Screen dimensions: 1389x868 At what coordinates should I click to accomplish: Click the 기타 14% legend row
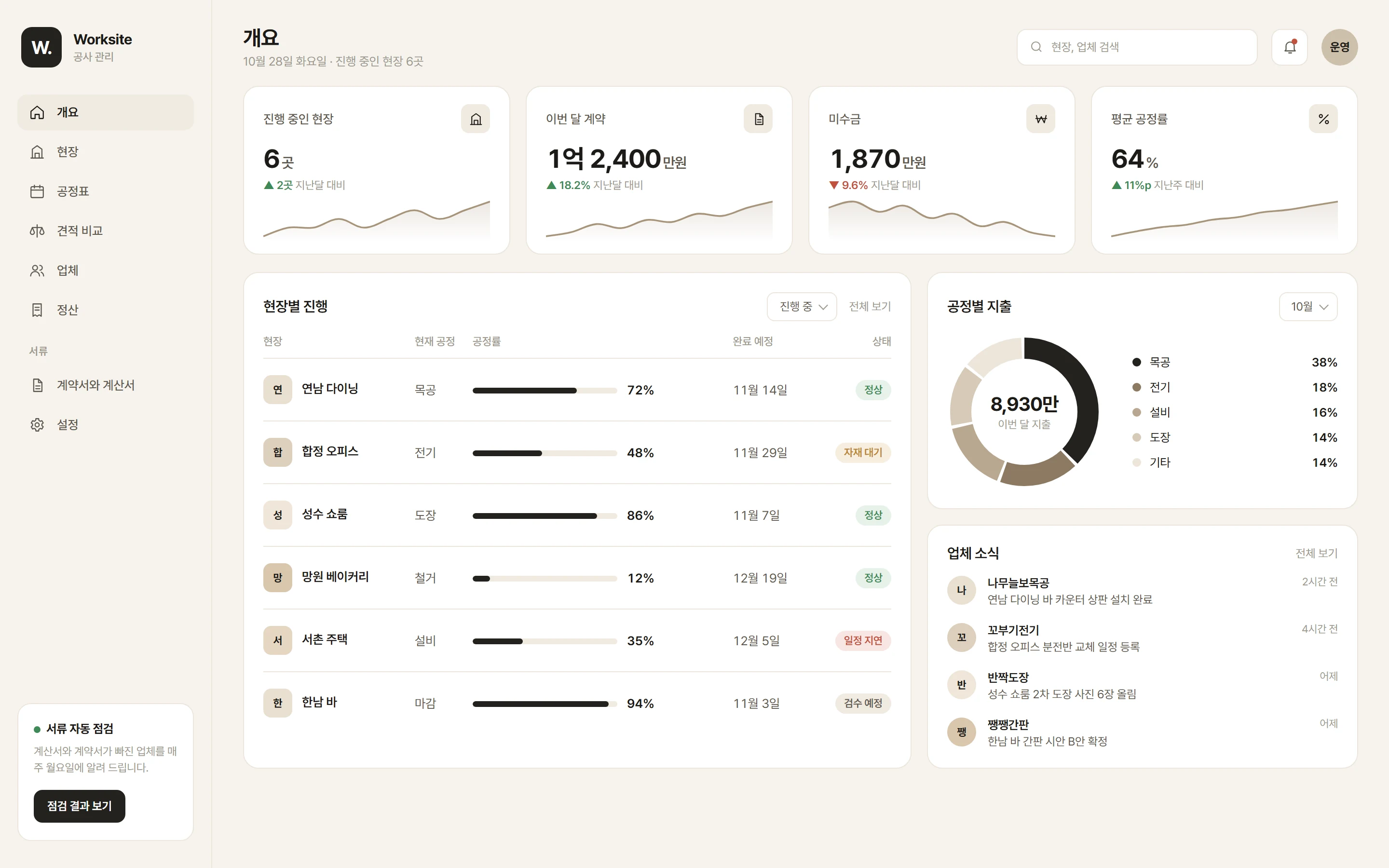(x=1234, y=463)
